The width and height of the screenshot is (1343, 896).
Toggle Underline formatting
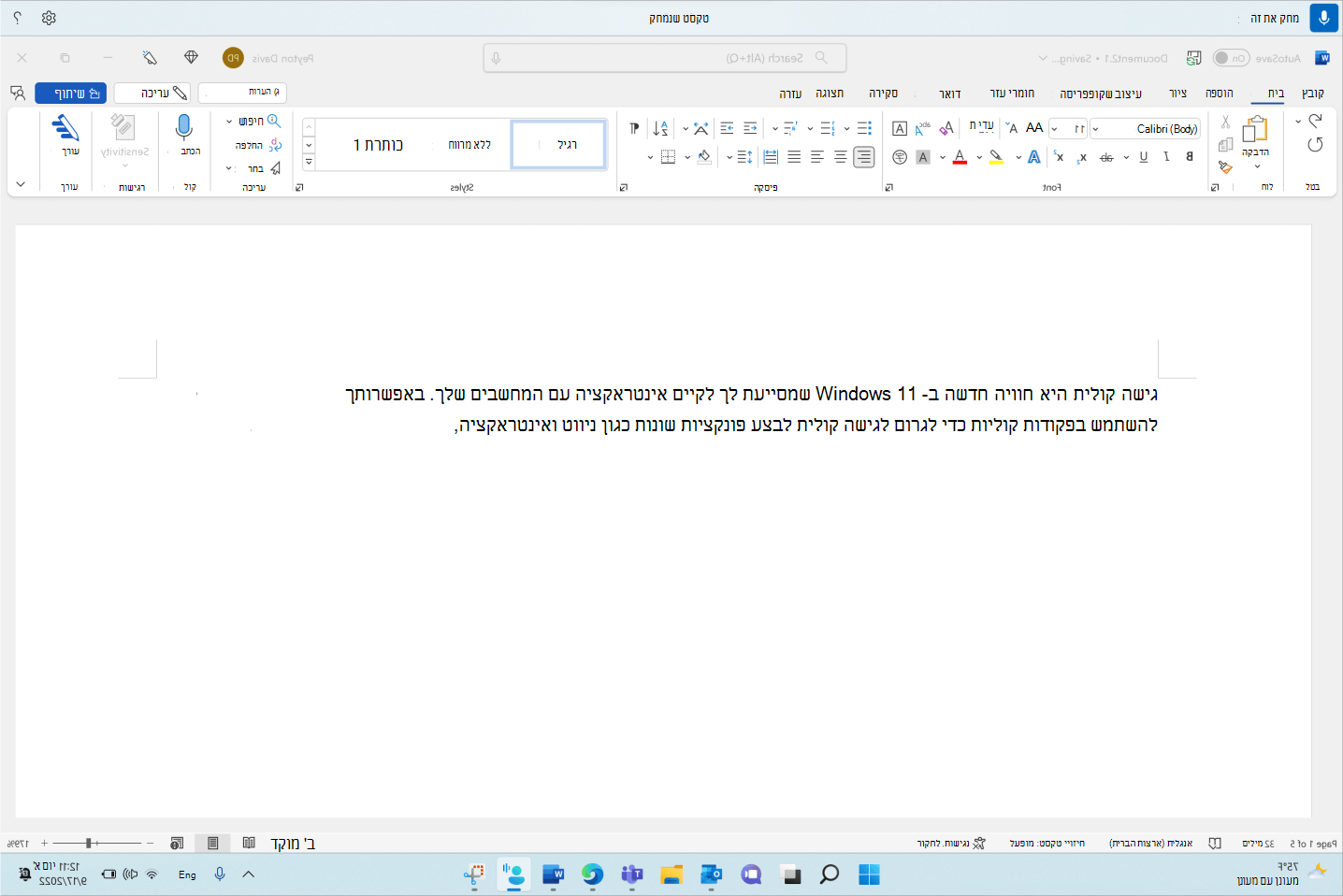coord(1144,157)
